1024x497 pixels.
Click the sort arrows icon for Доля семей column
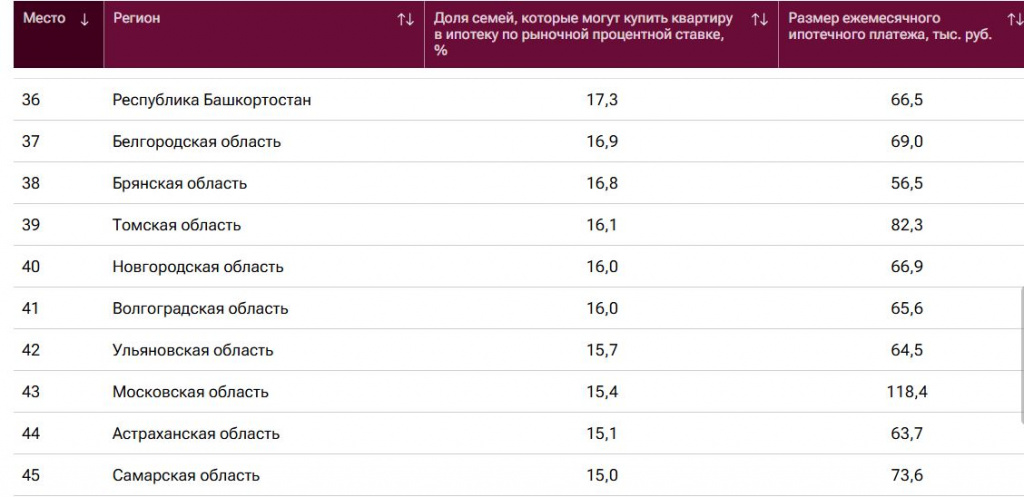click(x=759, y=19)
